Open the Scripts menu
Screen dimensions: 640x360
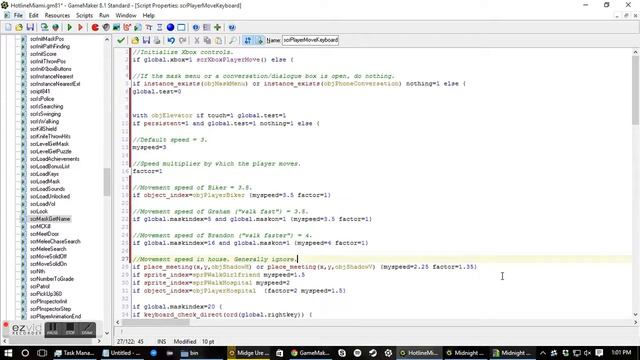point(84,16)
